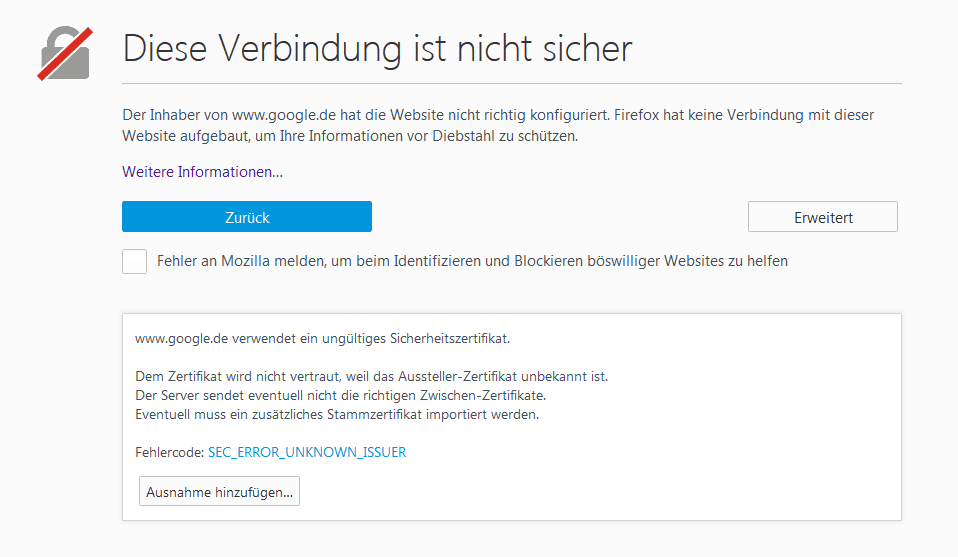The image size is (958, 557).
Task: Click line 'Dem Zertifikat wird nicht vertraut'
Action: pos(371,376)
